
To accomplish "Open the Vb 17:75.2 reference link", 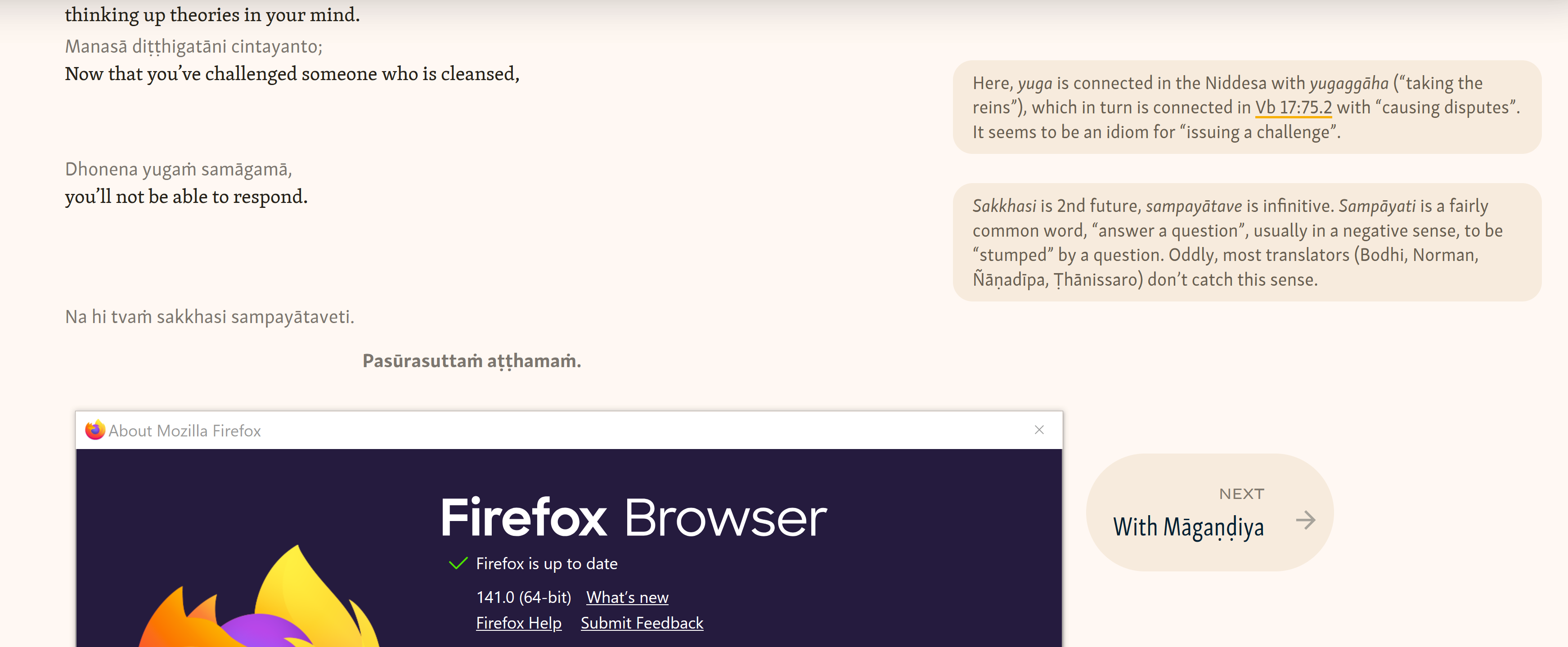I will click(1293, 108).
